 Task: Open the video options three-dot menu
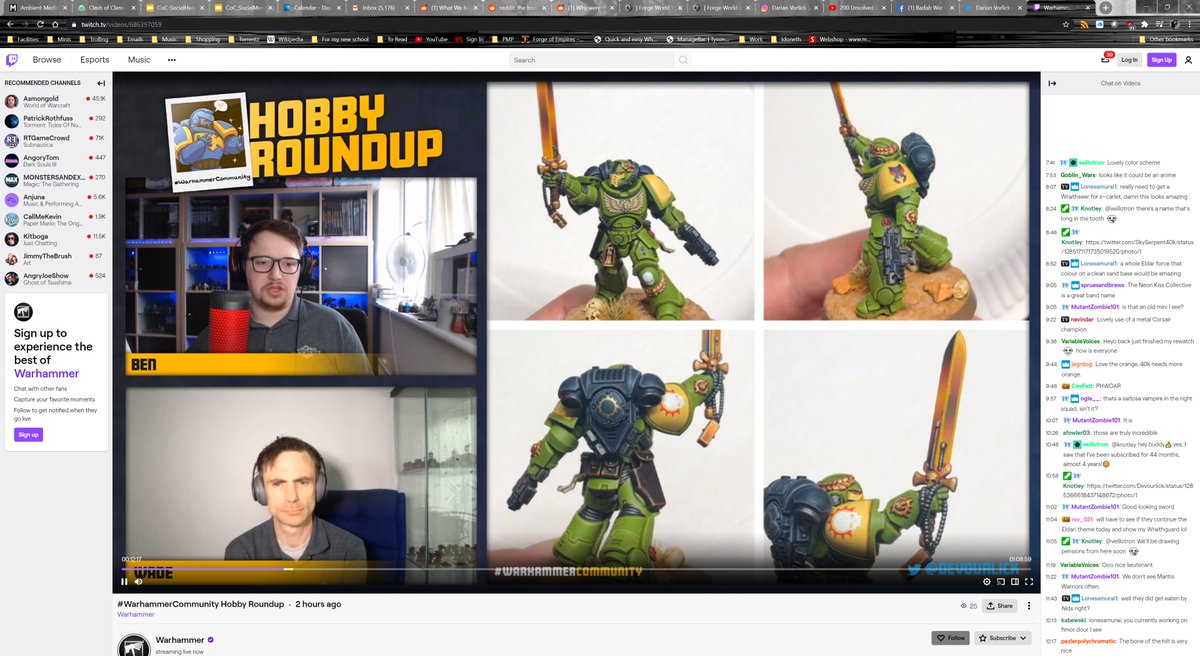1028,606
